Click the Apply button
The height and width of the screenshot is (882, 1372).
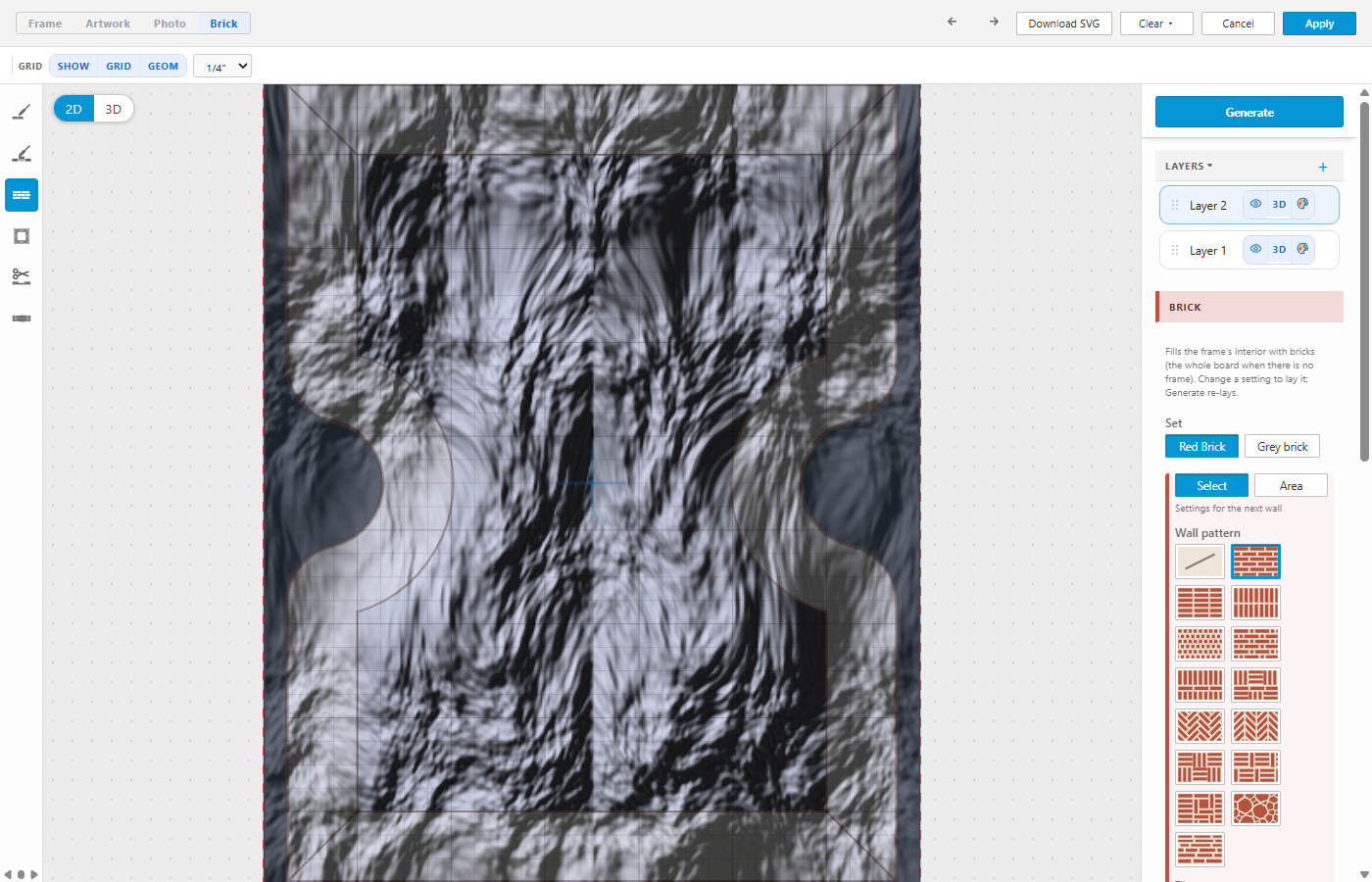(x=1319, y=24)
